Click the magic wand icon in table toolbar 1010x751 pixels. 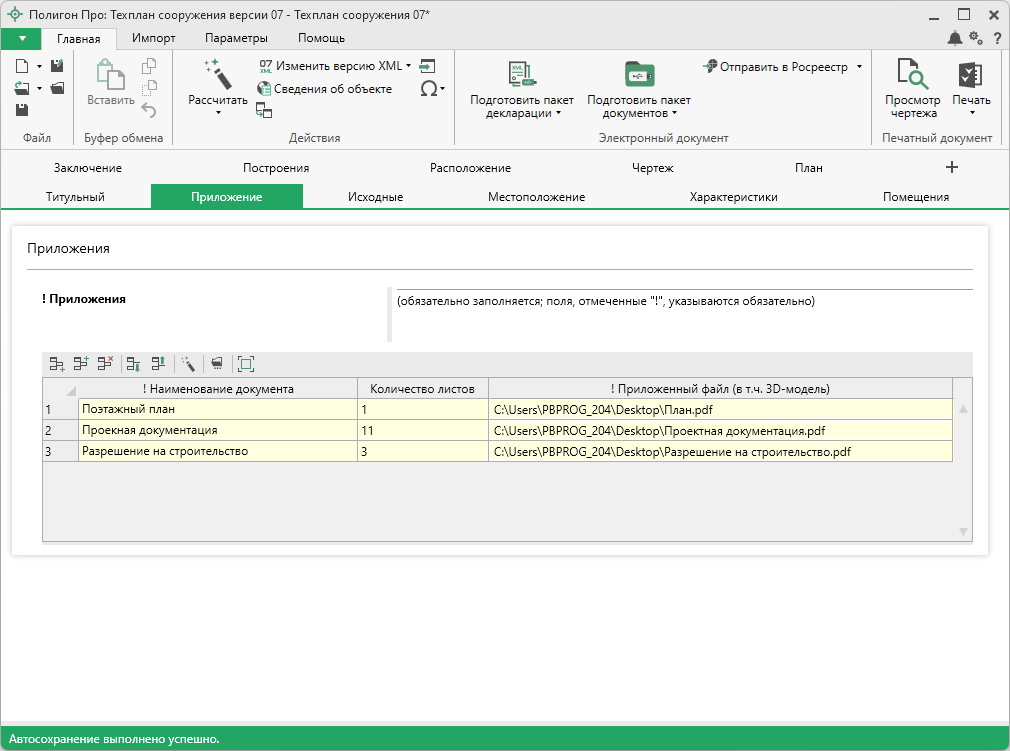[188, 364]
